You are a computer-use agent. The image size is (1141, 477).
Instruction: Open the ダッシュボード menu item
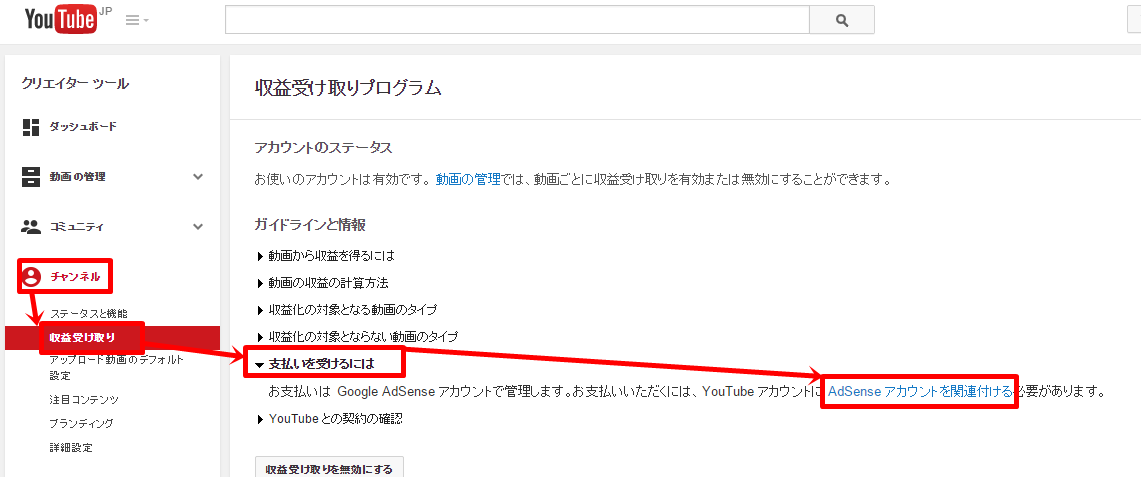tap(83, 127)
